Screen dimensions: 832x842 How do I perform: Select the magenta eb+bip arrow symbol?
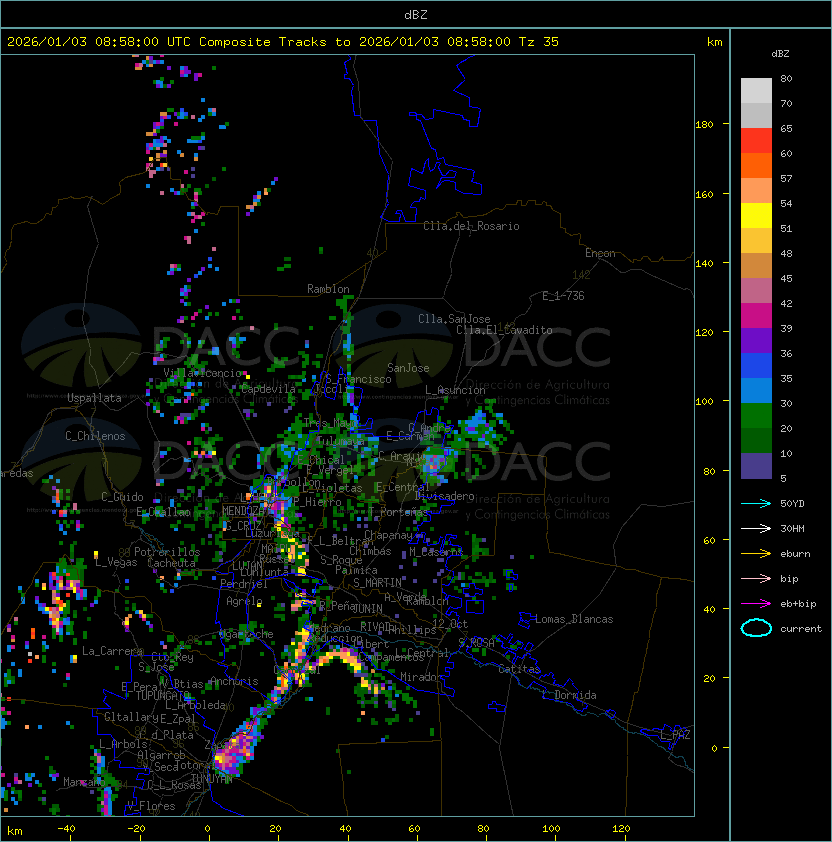pyautogui.click(x=756, y=603)
